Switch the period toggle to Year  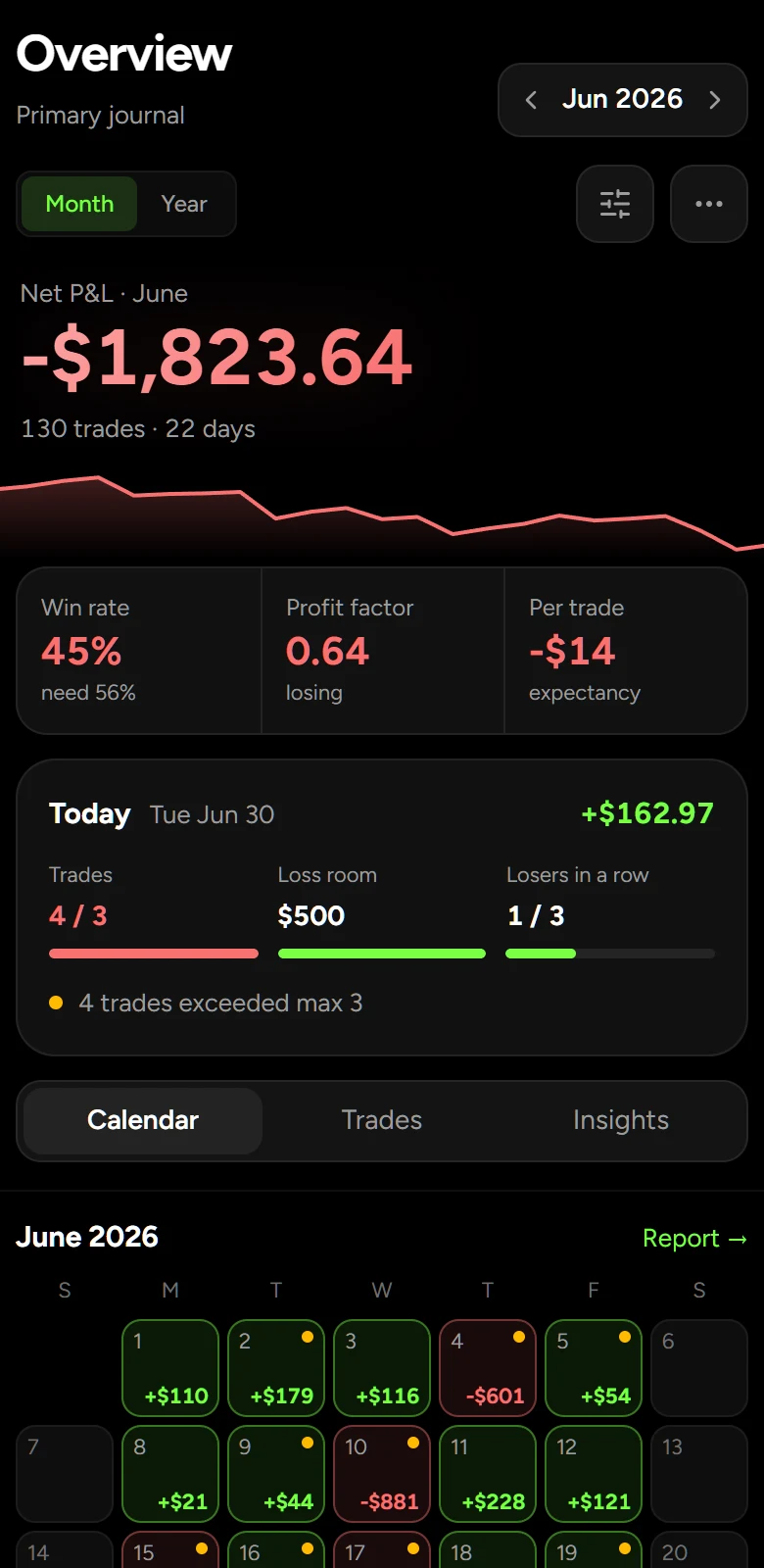pos(184,204)
